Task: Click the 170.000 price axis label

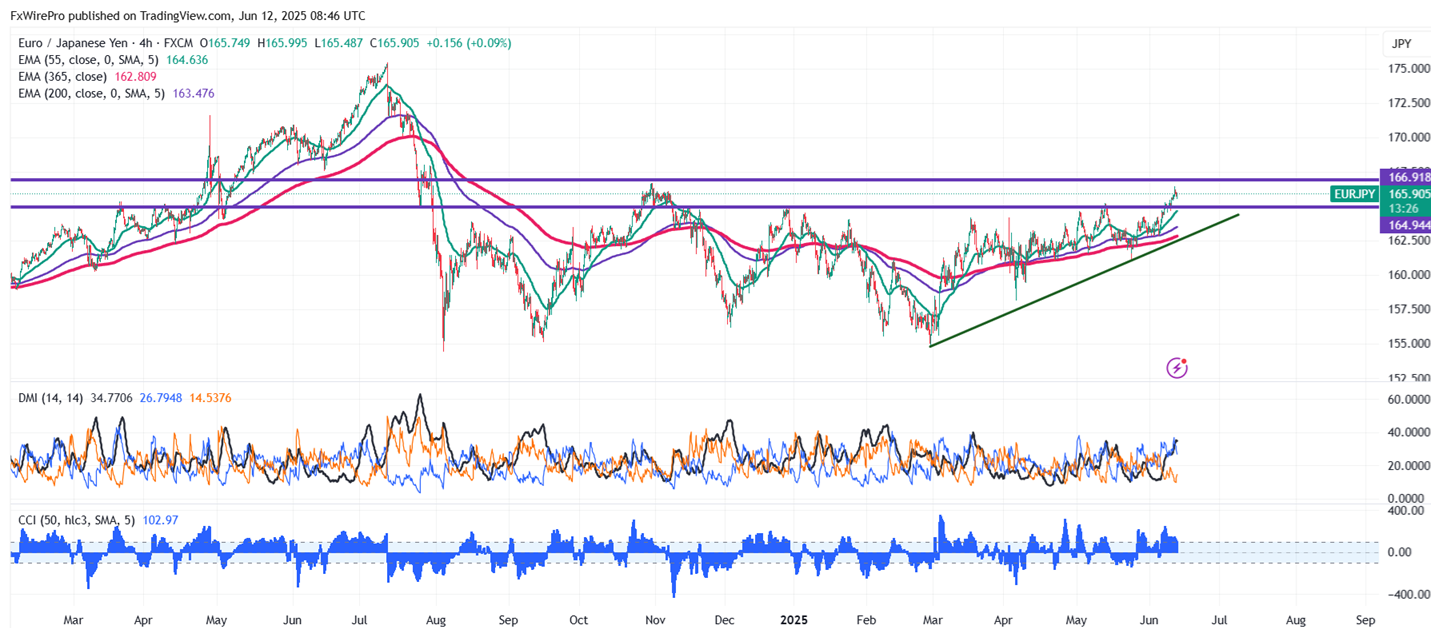Action: (x=1407, y=138)
